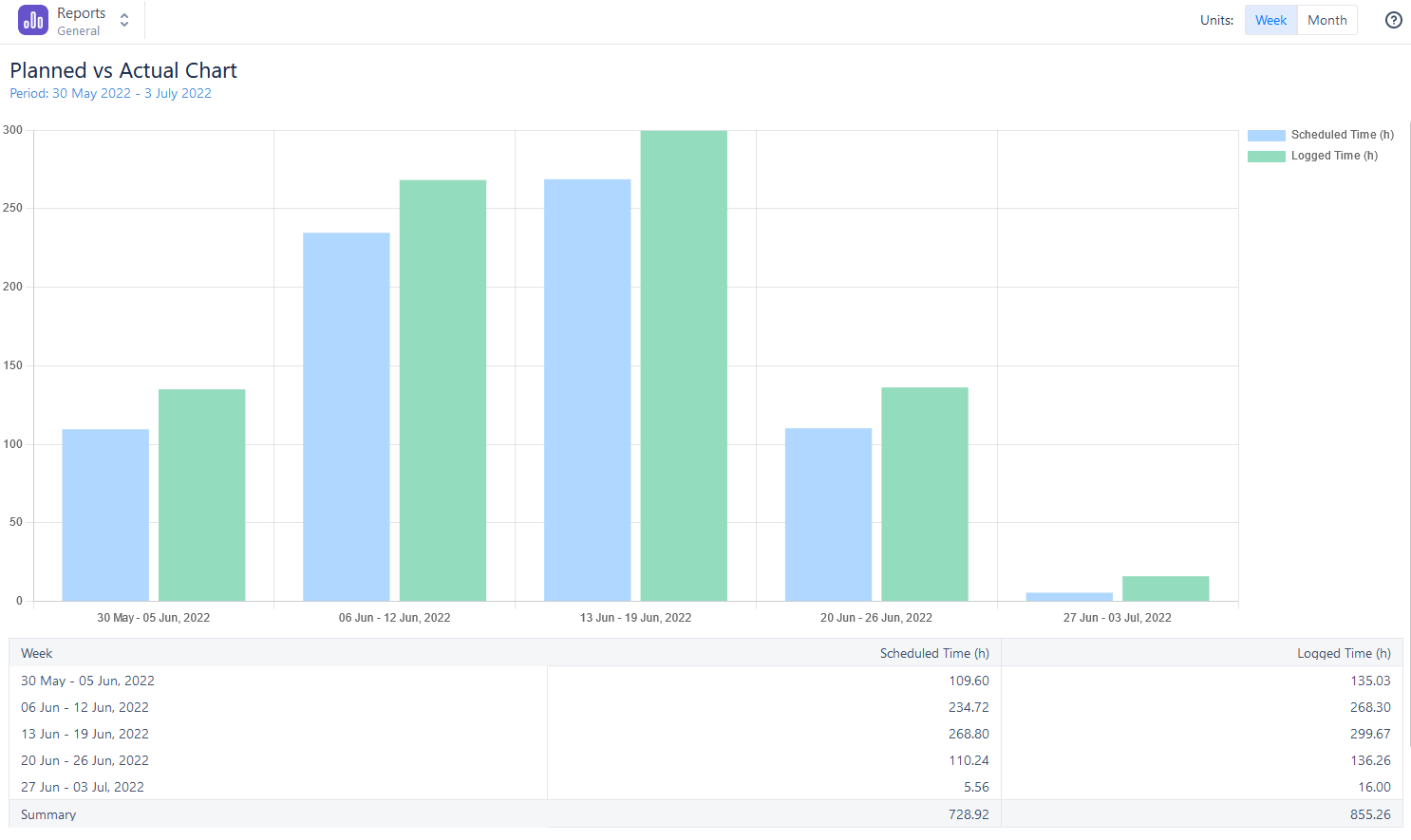Click the logged value 135.03
This screenshot has height=840, width=1411.
pyautogui.click(x=1370, y=681)
